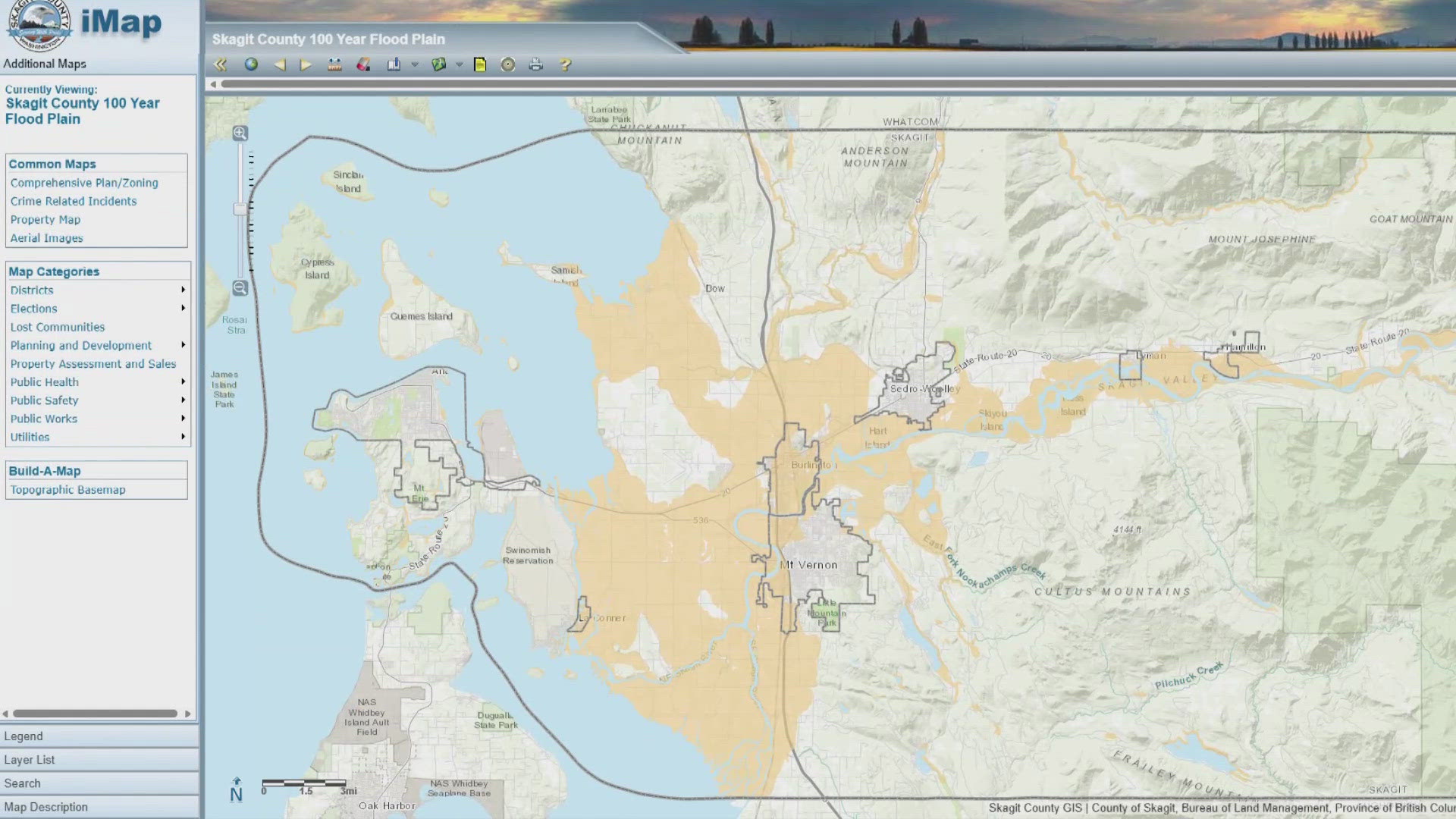
Task: Collapse the toolbar with the double-chevron icon
Action: 221,64
